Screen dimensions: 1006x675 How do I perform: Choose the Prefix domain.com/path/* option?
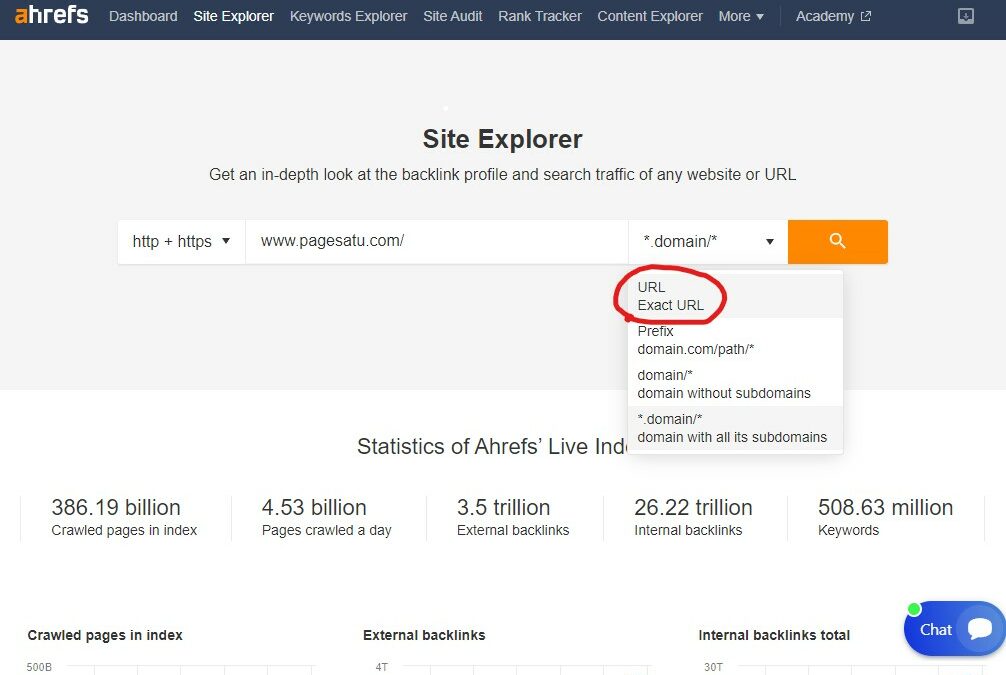pyautogui.click(x=735, y=340)
